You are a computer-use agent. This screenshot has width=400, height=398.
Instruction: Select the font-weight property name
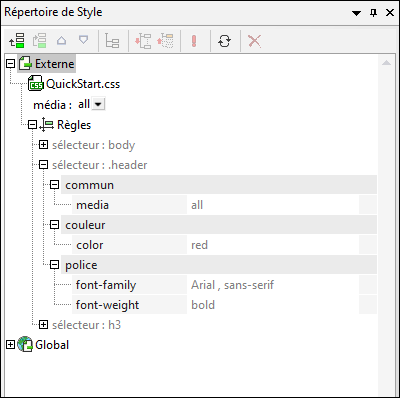[129, 305]
